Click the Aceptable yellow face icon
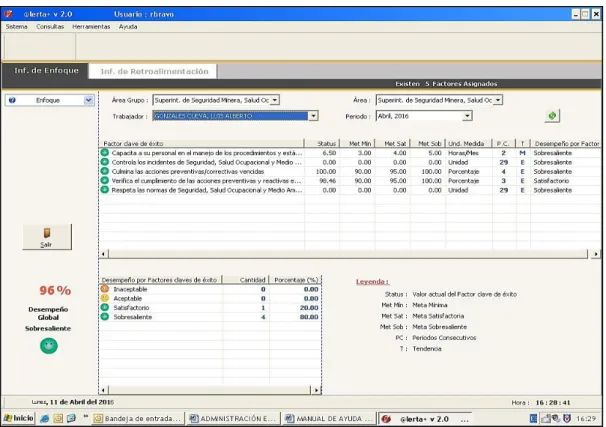 pyautogui.click(x=105, y=298)
